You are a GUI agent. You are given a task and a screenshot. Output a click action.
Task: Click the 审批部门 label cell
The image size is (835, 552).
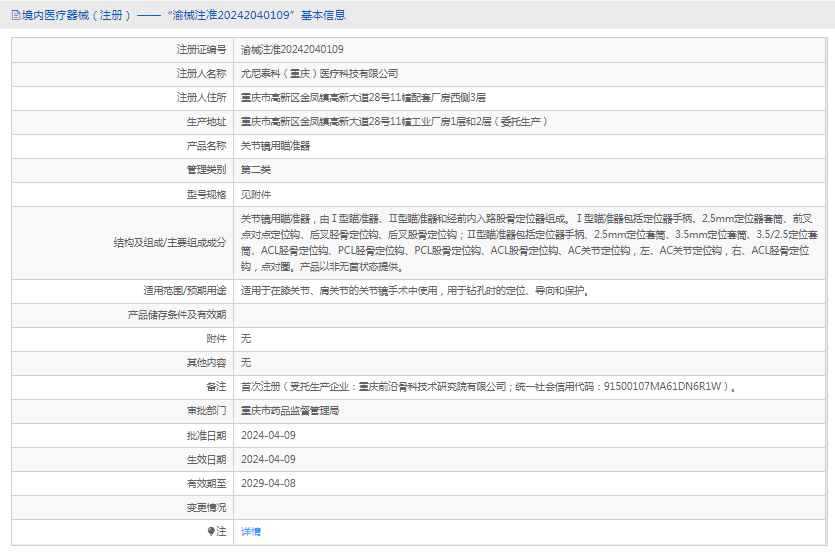[122, 411]
